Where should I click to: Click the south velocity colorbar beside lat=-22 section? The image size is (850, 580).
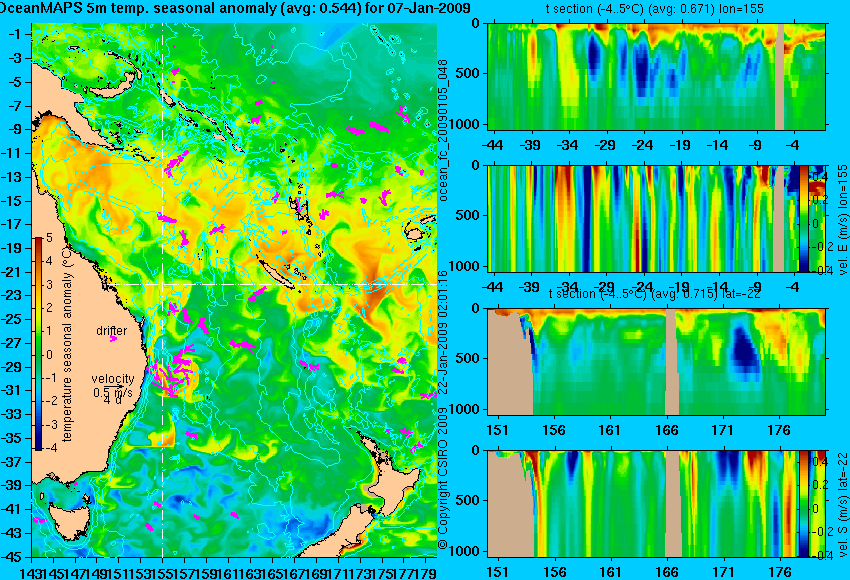coord(803,504)
